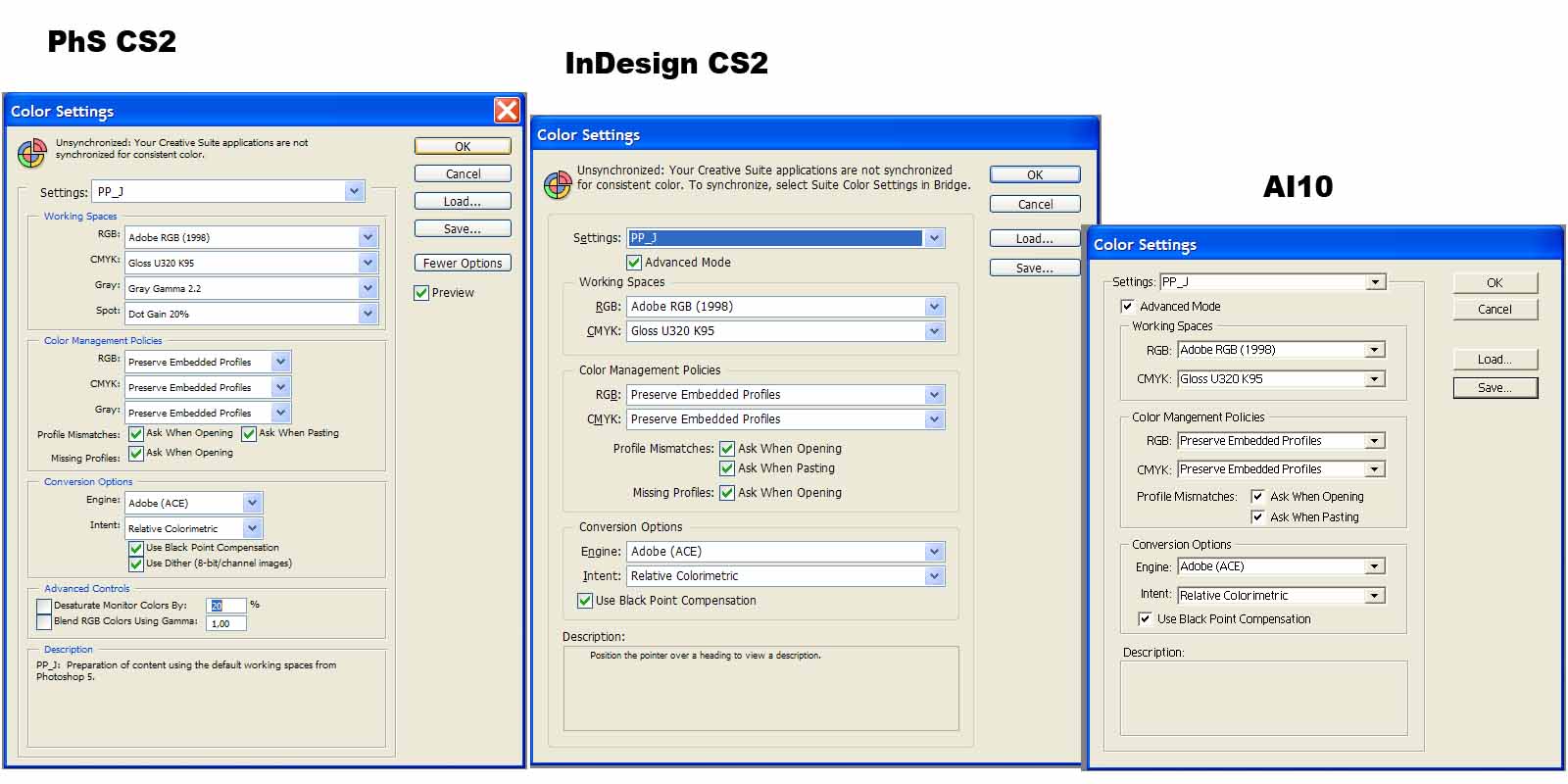Toggle InDesign Missing Profiles Ask When Opening
1568x784 pixels.
[x=727, y=493]
